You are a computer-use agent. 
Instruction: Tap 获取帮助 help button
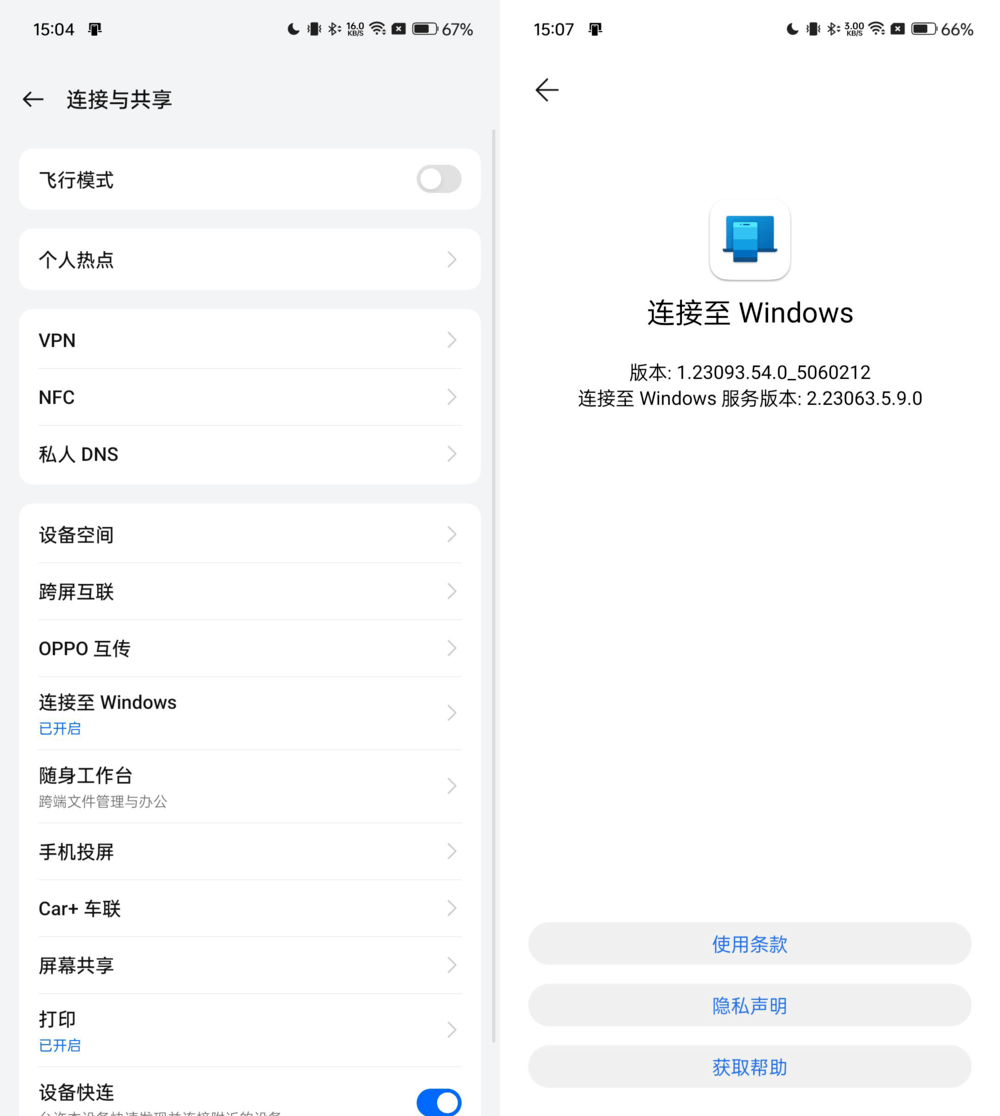coord(749,1066)
